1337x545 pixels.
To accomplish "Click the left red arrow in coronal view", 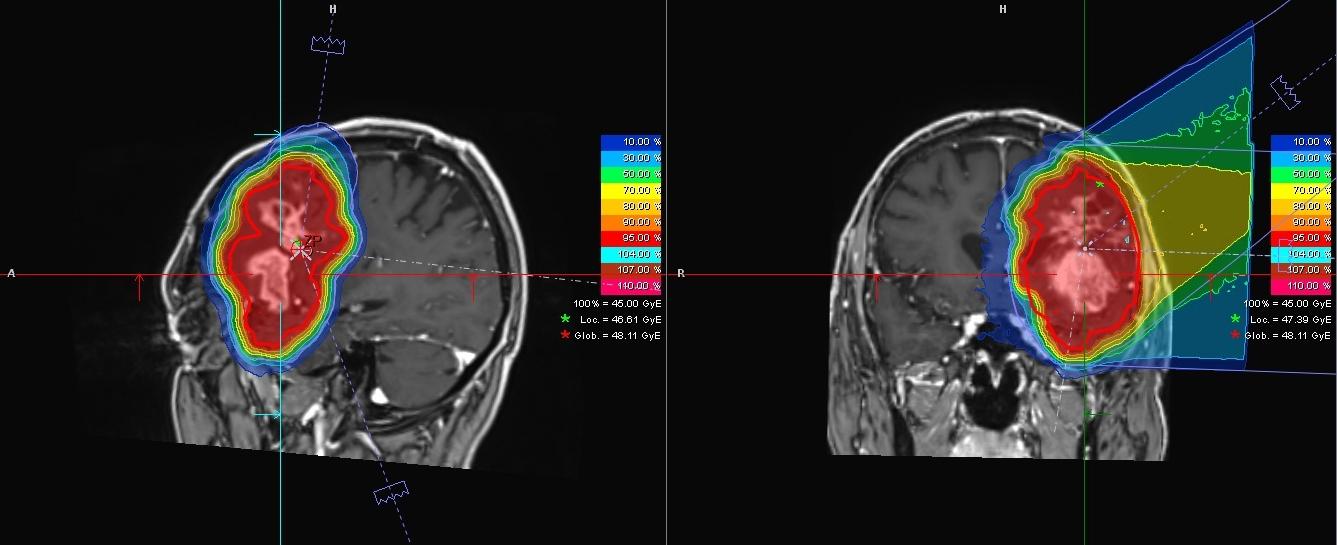I will (877, 286).
